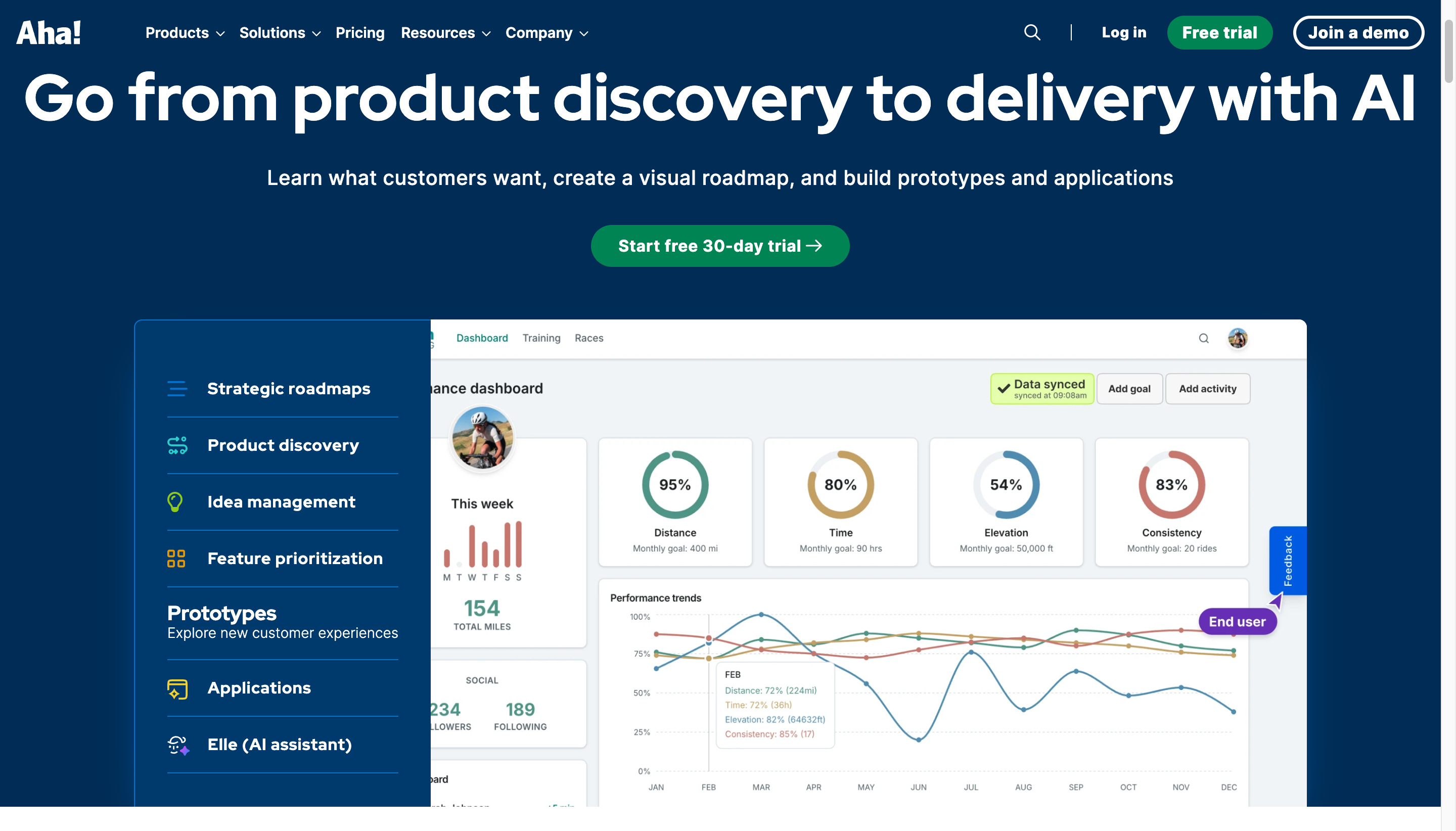Click the Join a demo button
This screenshot has width=1456, height=831.
click(x=1358, y=32)
